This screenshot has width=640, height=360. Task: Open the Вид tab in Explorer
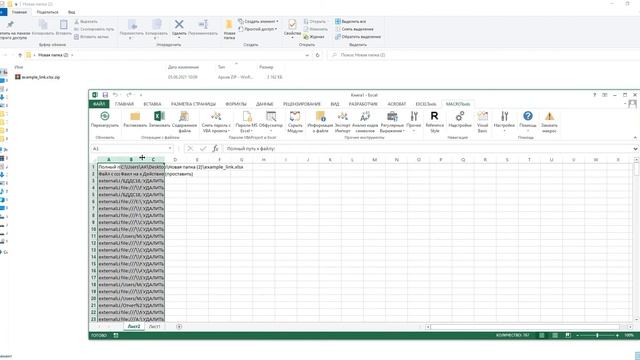click(x=71, y=12)
